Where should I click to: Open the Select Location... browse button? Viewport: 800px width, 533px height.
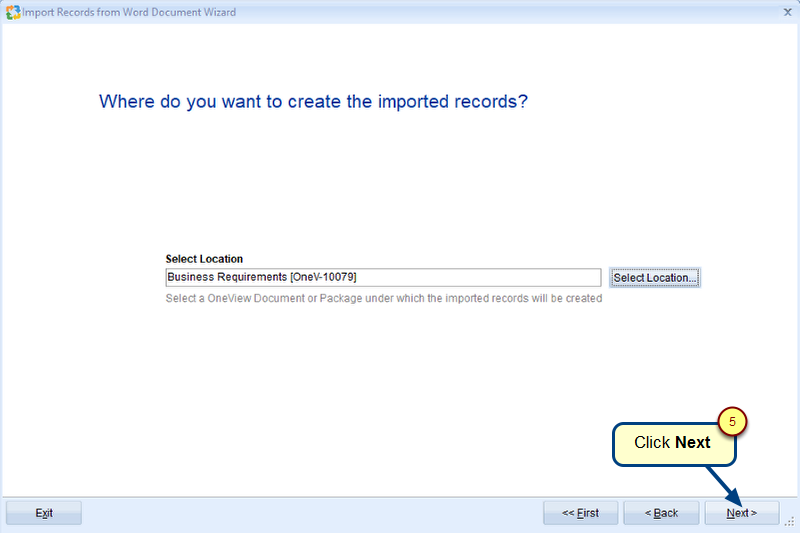(655, 277)
